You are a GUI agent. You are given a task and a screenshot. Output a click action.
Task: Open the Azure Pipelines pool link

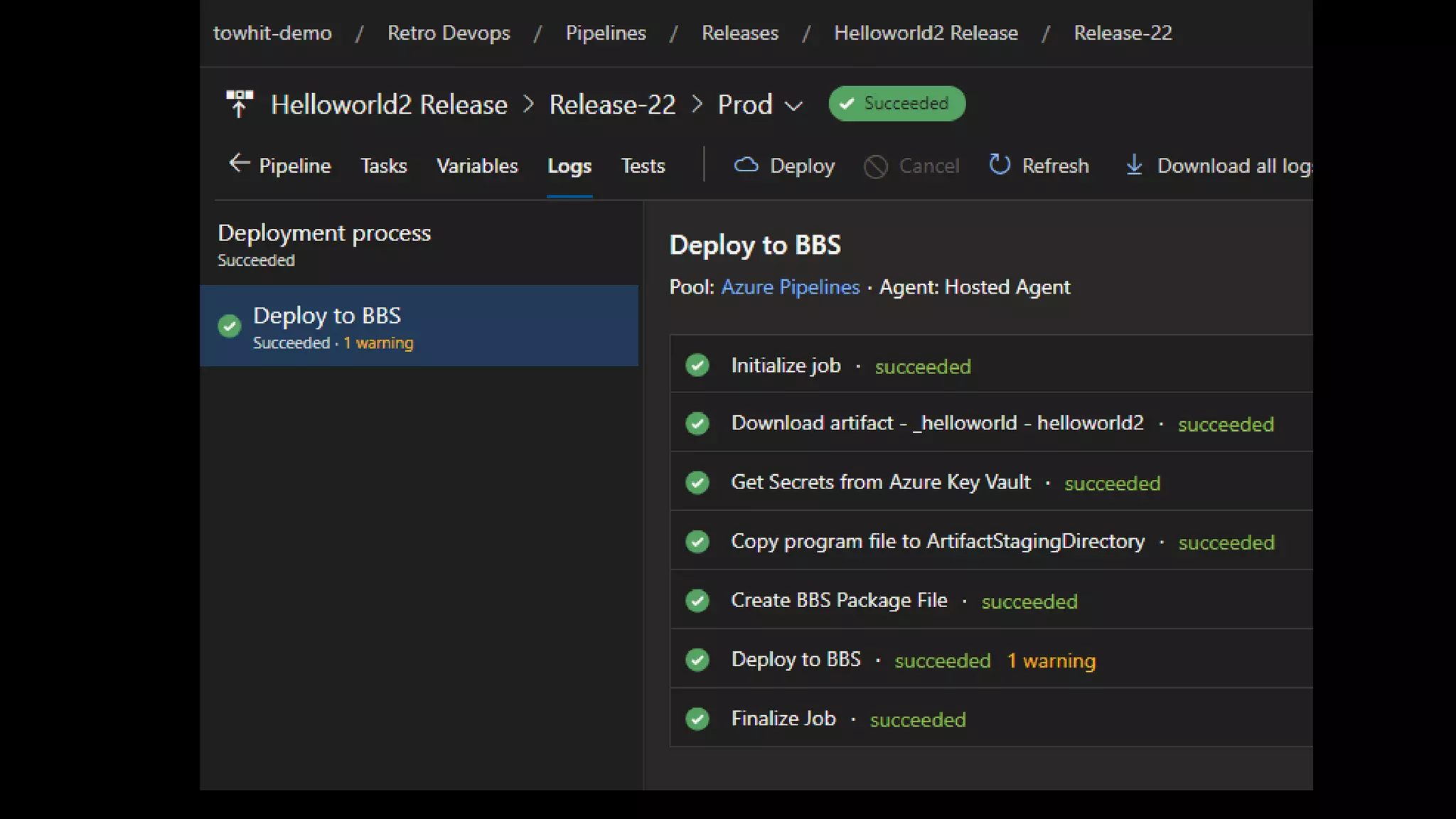(x=790, y=287)
